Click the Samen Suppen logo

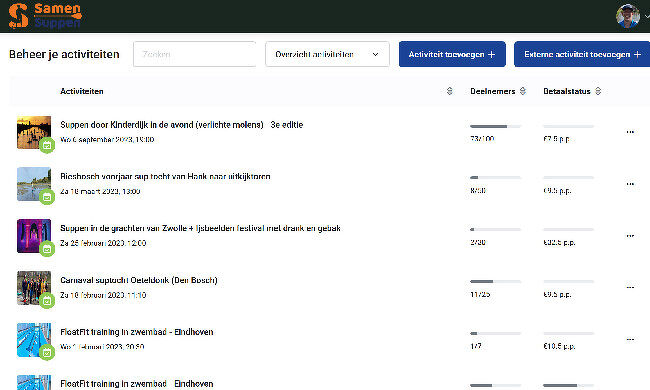tap(45, 16)
